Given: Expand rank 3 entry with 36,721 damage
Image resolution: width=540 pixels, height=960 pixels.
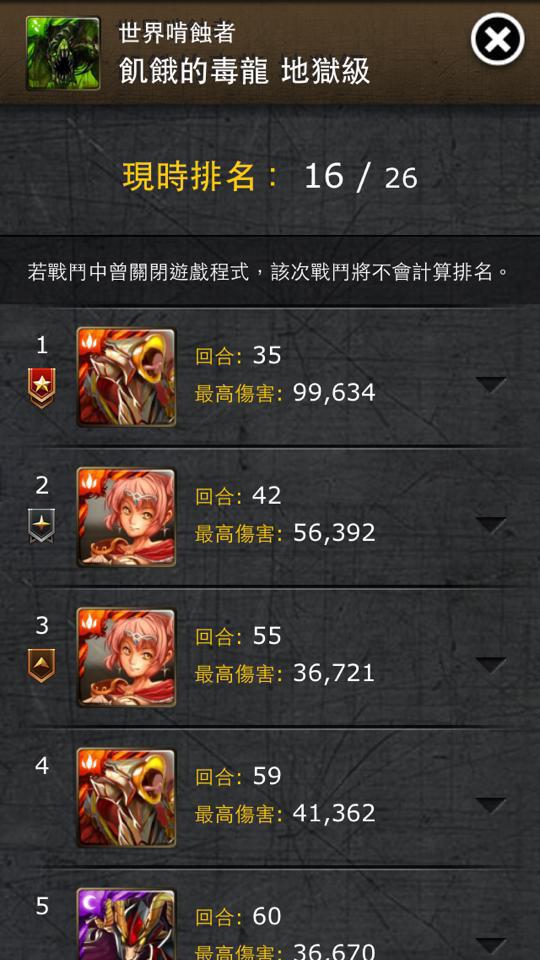Looking at the screenshot, I should point(491,666).
